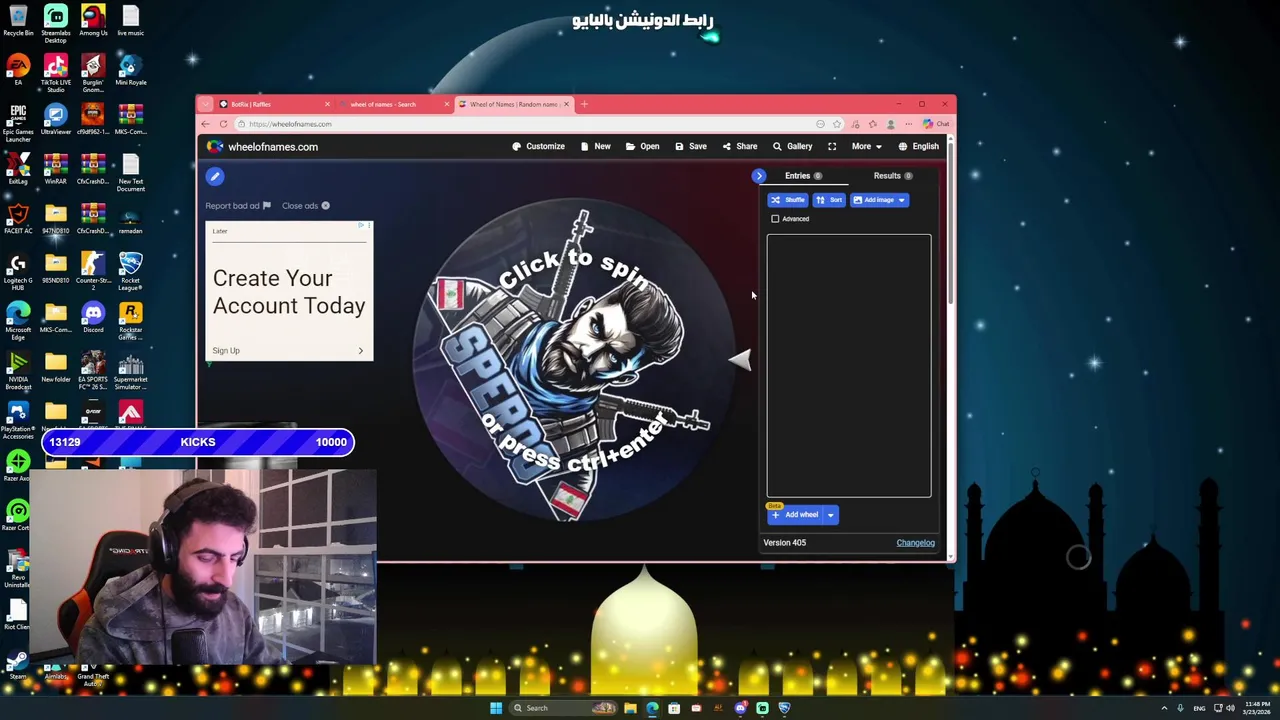Click the browser back arrow
This screenshot has height=720, width=1280.
point(206,124)
